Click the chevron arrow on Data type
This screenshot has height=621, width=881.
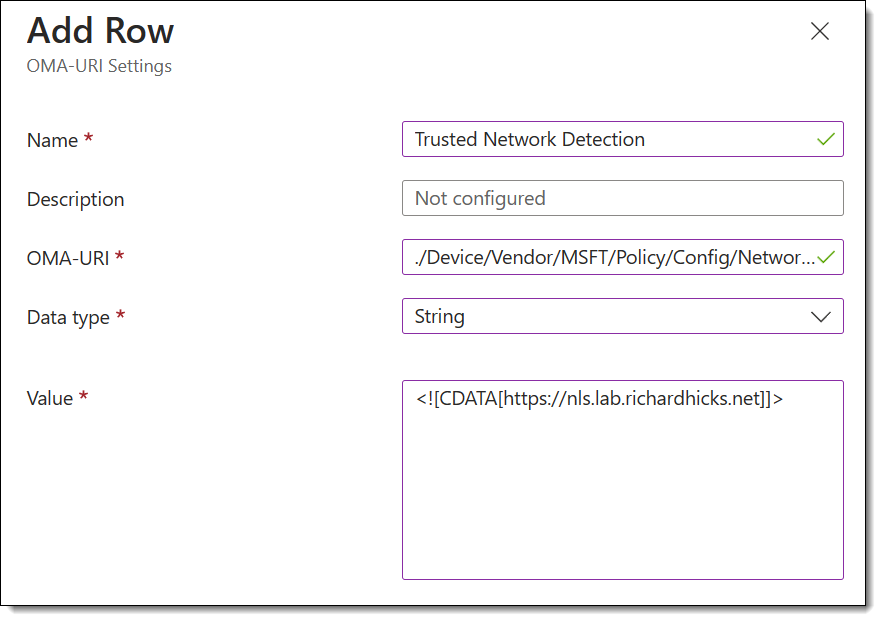[821, 317]
